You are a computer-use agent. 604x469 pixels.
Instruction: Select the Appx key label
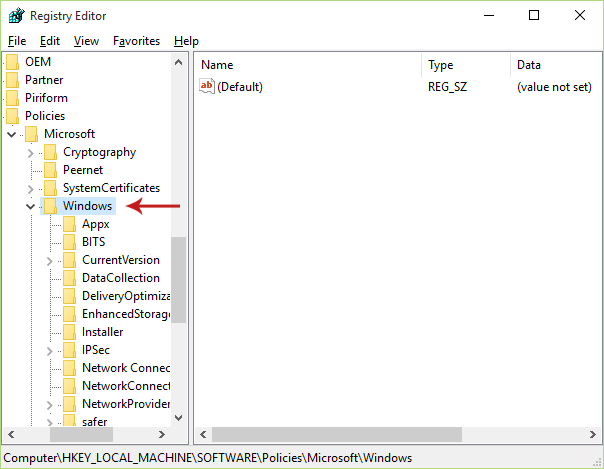pos(96,224)
